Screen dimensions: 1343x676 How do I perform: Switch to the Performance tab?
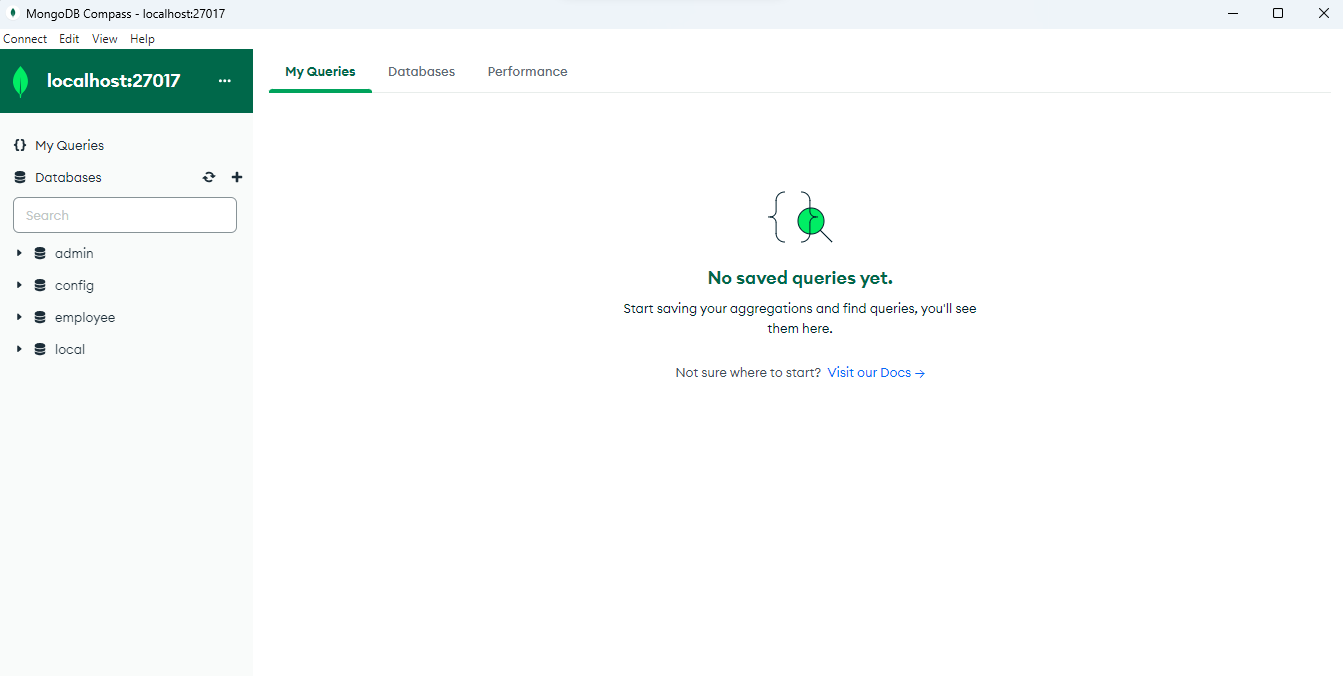coord(527,72)
